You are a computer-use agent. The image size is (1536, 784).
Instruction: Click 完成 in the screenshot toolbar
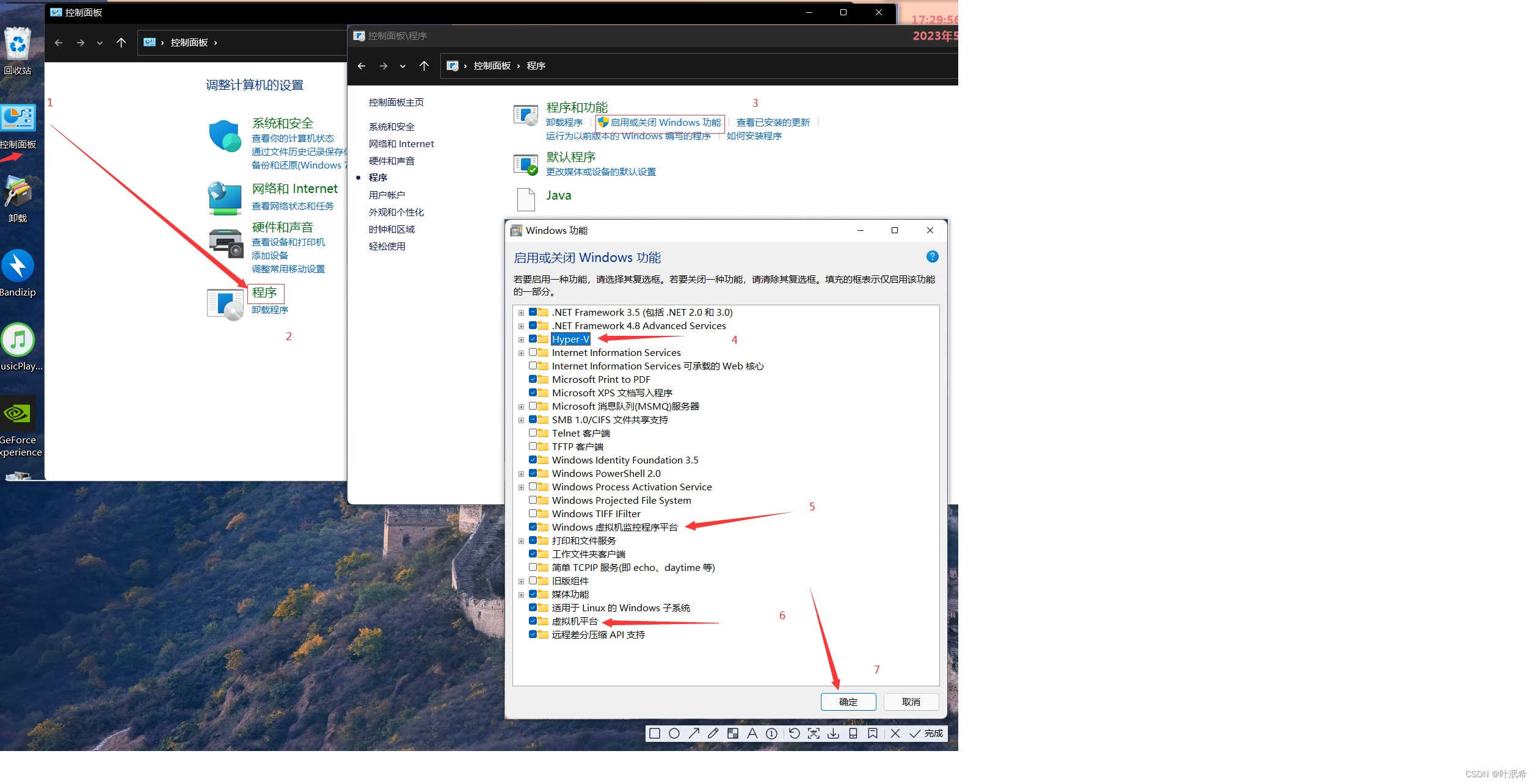926,733
